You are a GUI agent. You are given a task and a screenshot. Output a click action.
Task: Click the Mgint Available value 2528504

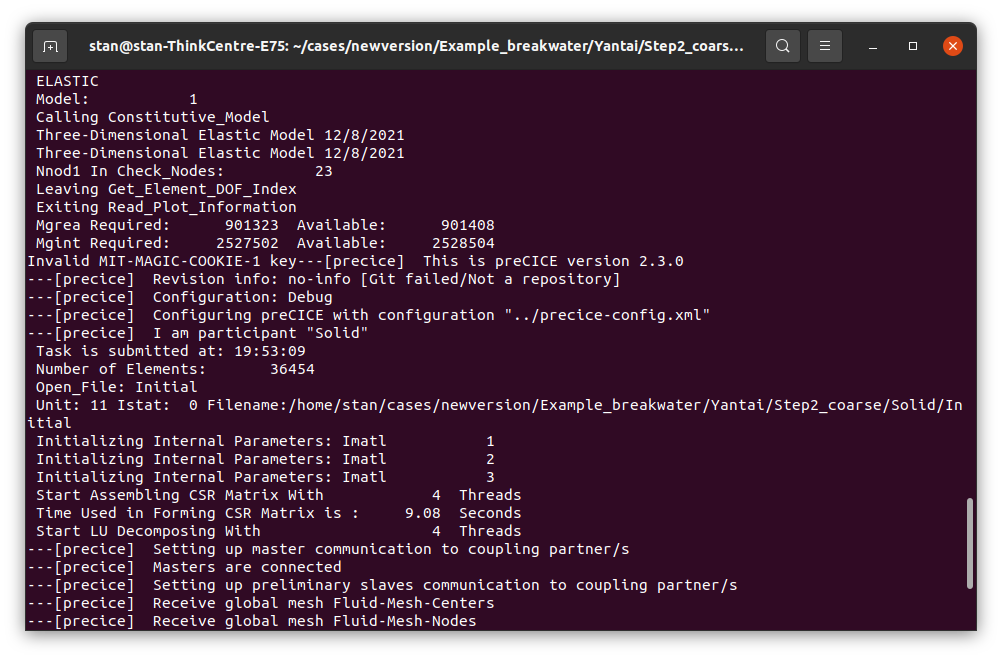tap(463, 243)
